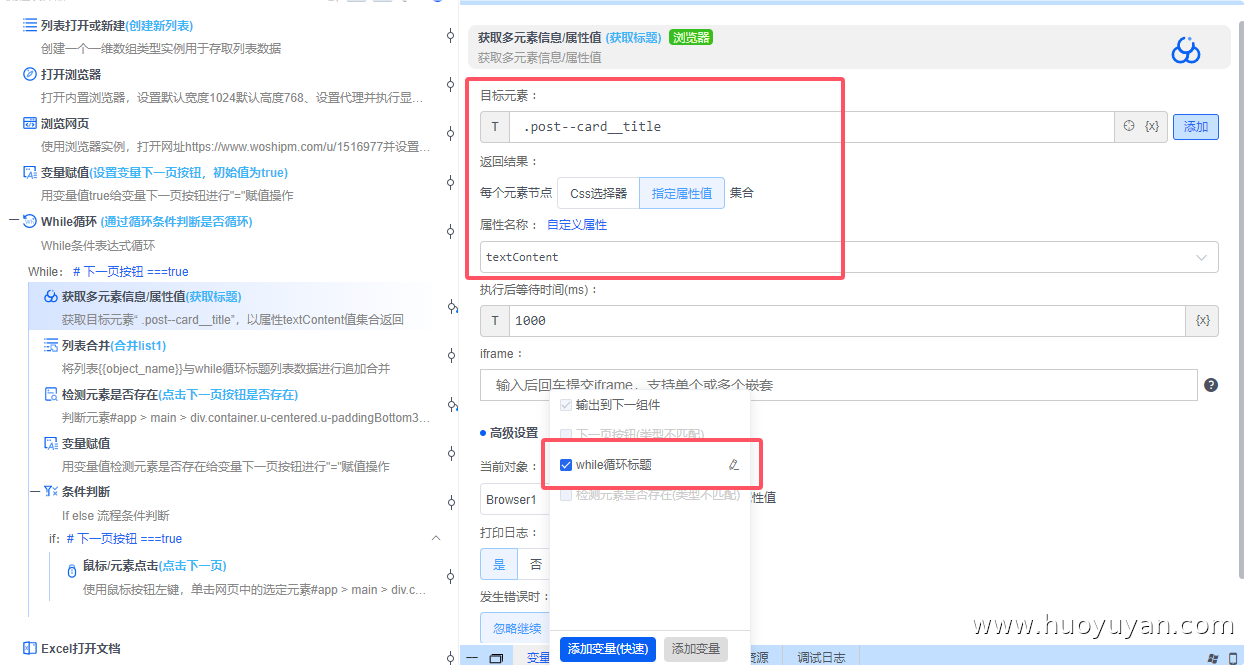Viewport: 1244px width, 665px height.
Task: Click the mouse icon beside 鼠标/元素点击
Action: tap(72, 570)
